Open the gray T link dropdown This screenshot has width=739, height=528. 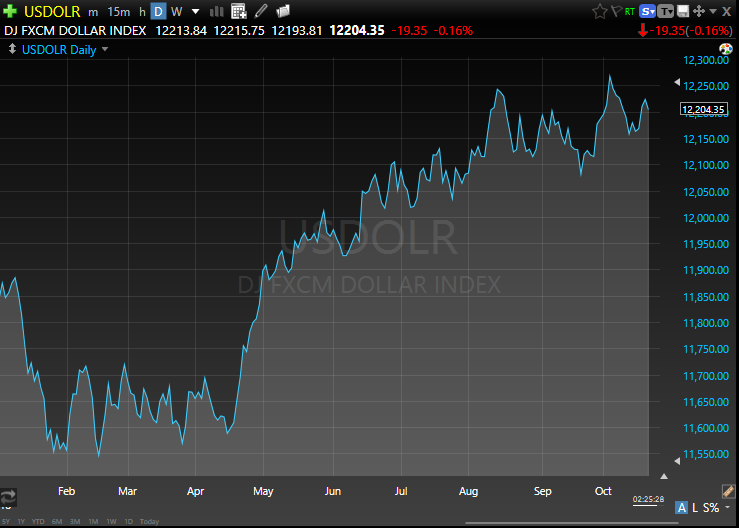click(665, 11)
